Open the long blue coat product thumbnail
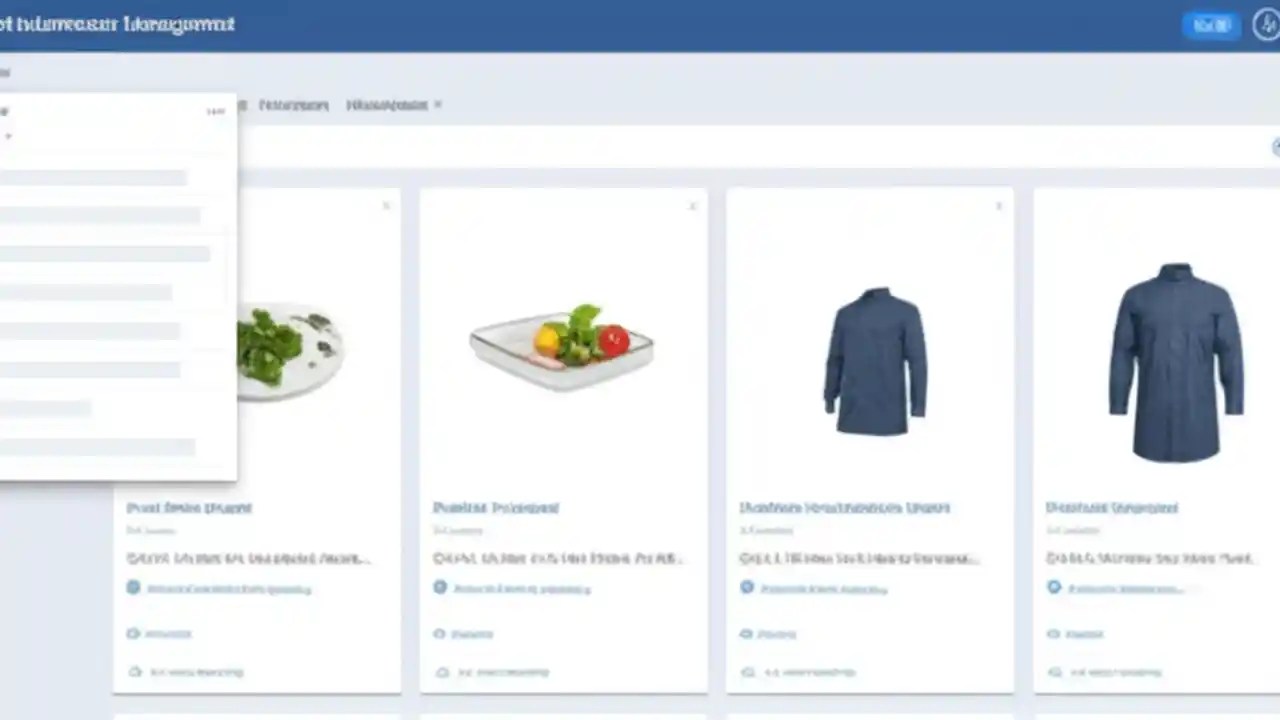 [x=1176, y=362]
